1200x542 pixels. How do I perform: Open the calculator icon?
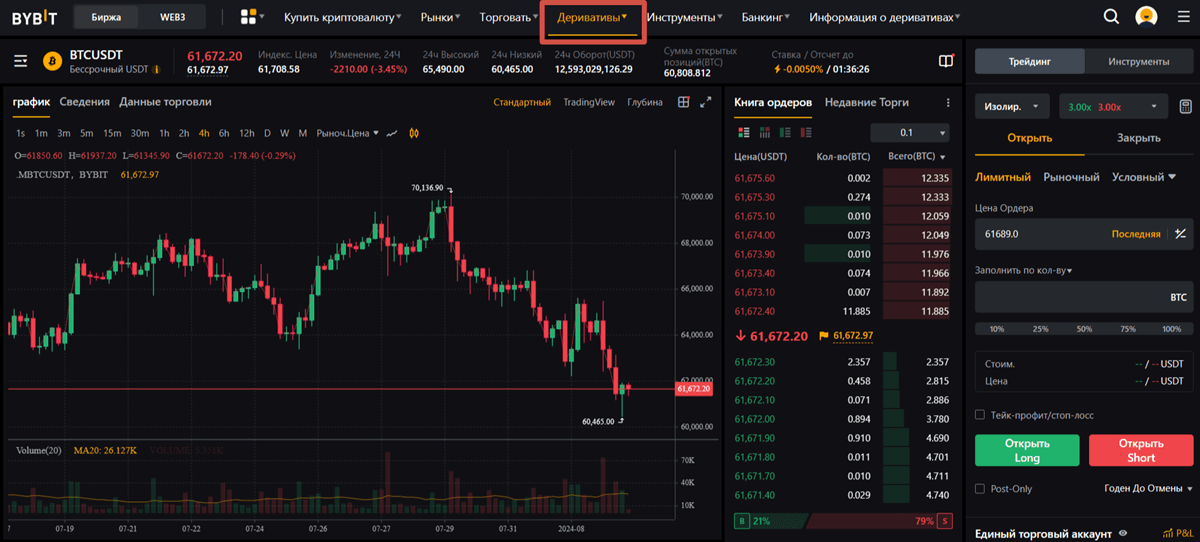click(1185, 106)
